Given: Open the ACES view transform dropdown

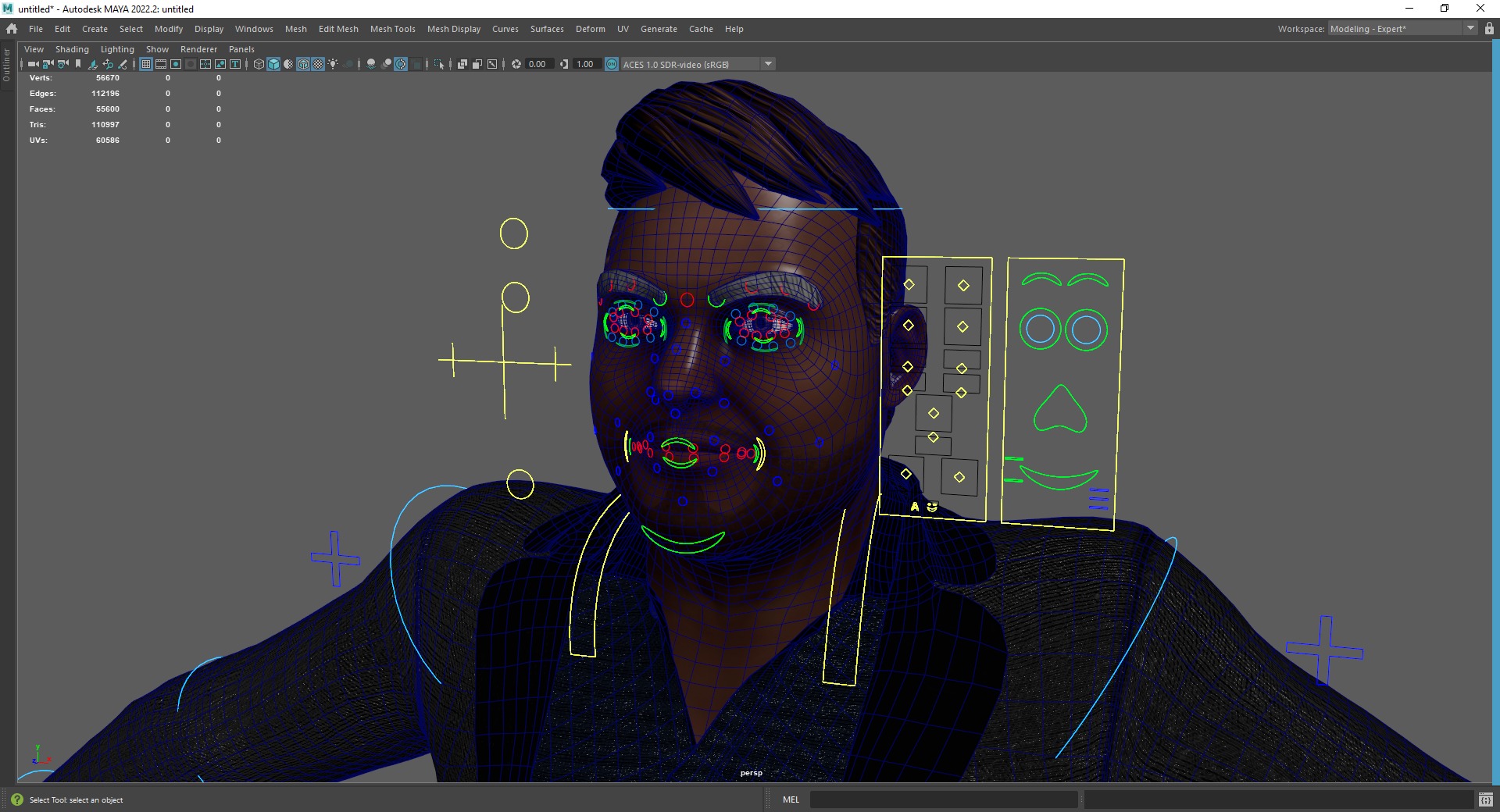Looking at the screenshot, I should (x=769, y=64).
